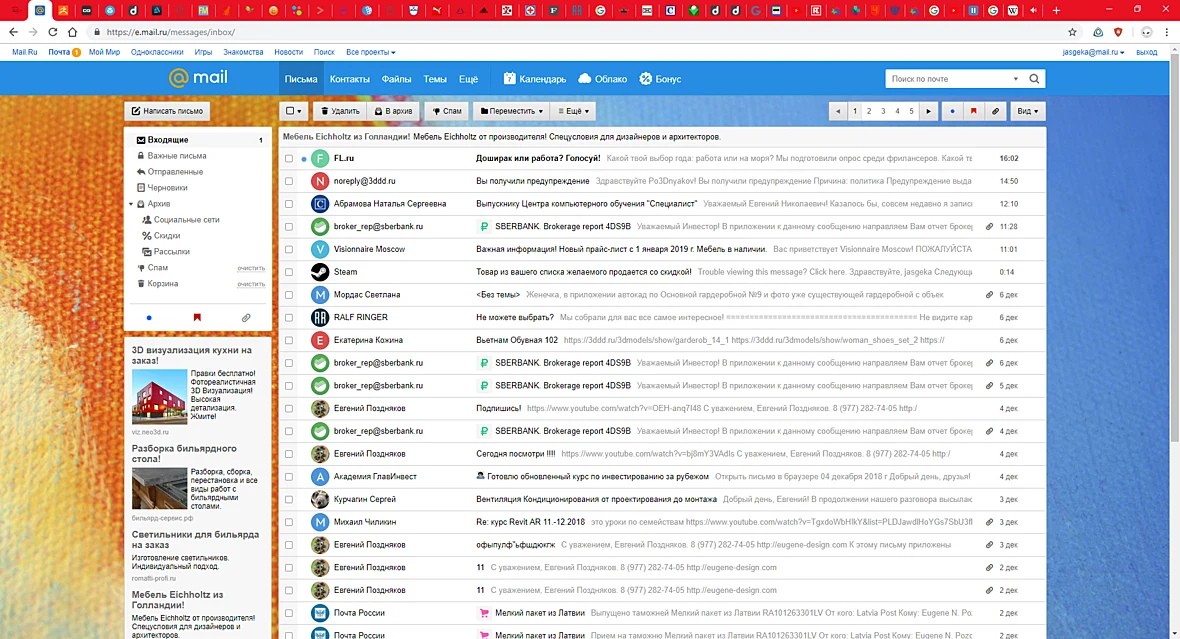
Task: Click the Удалить button
Action: click(339, 111)
